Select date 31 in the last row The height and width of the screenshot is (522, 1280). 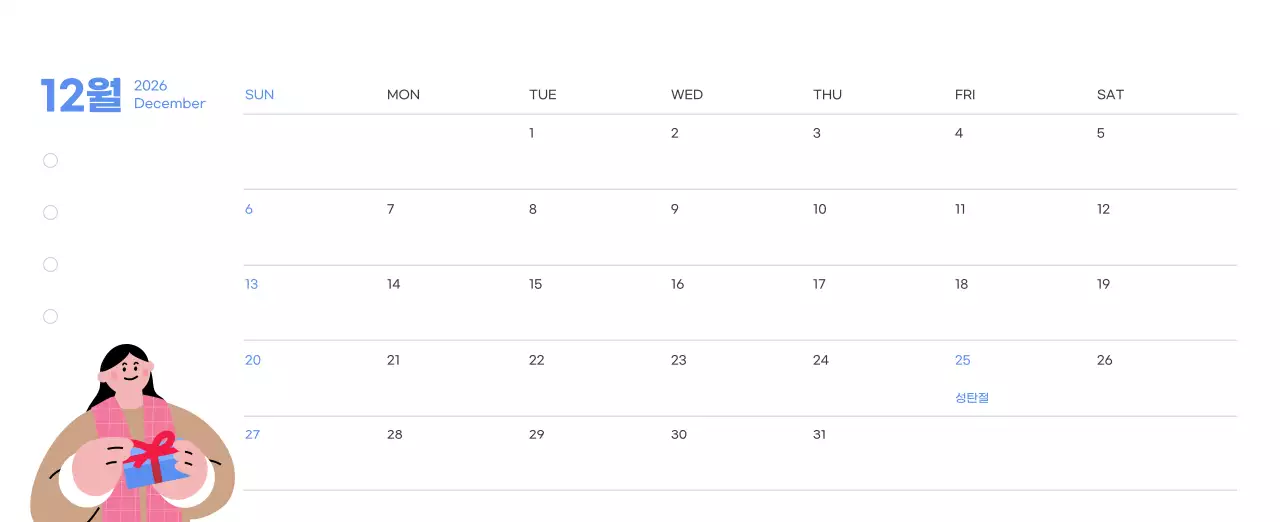coord(820,435)
